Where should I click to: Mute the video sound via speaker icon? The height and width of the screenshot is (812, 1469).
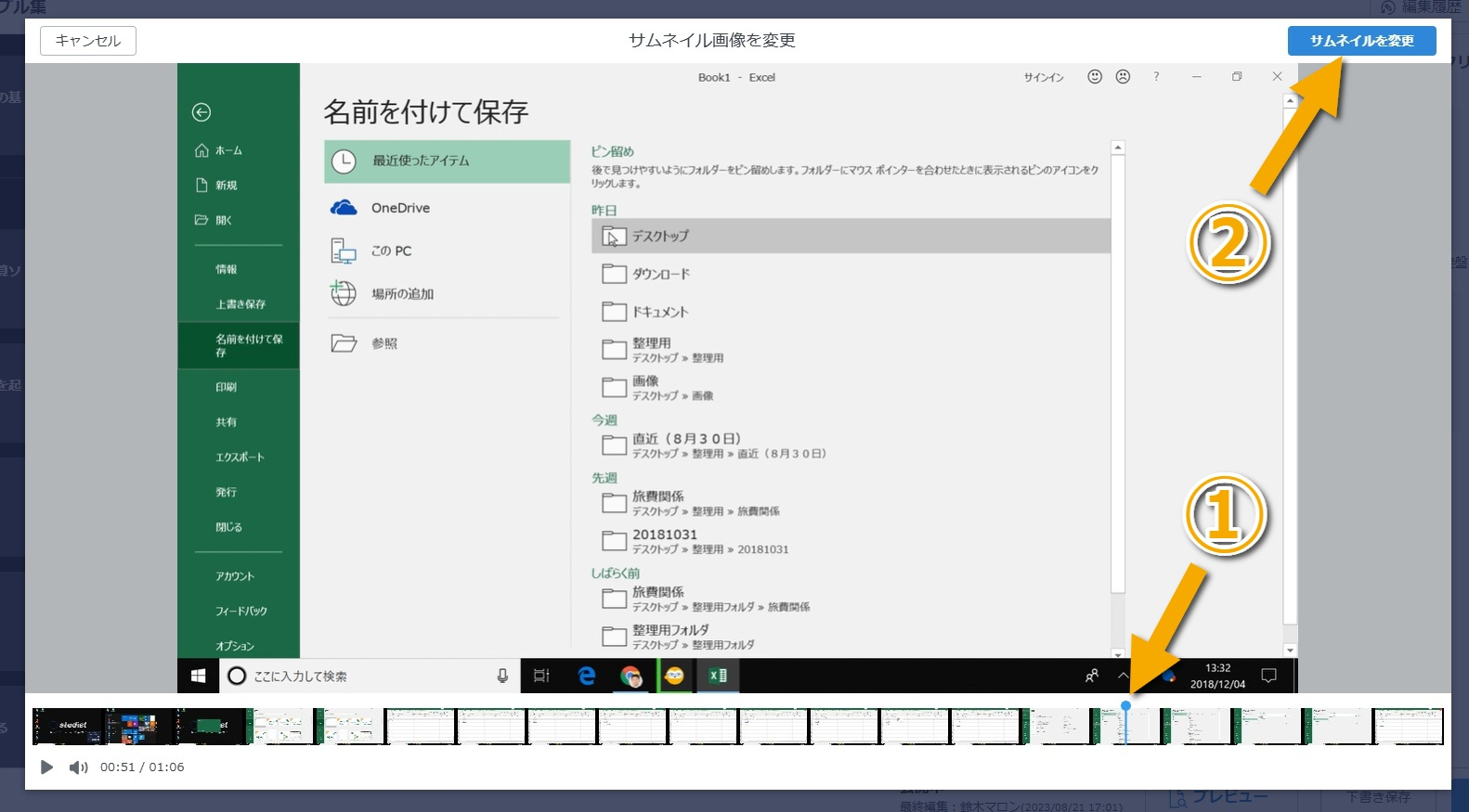(79, 767)
